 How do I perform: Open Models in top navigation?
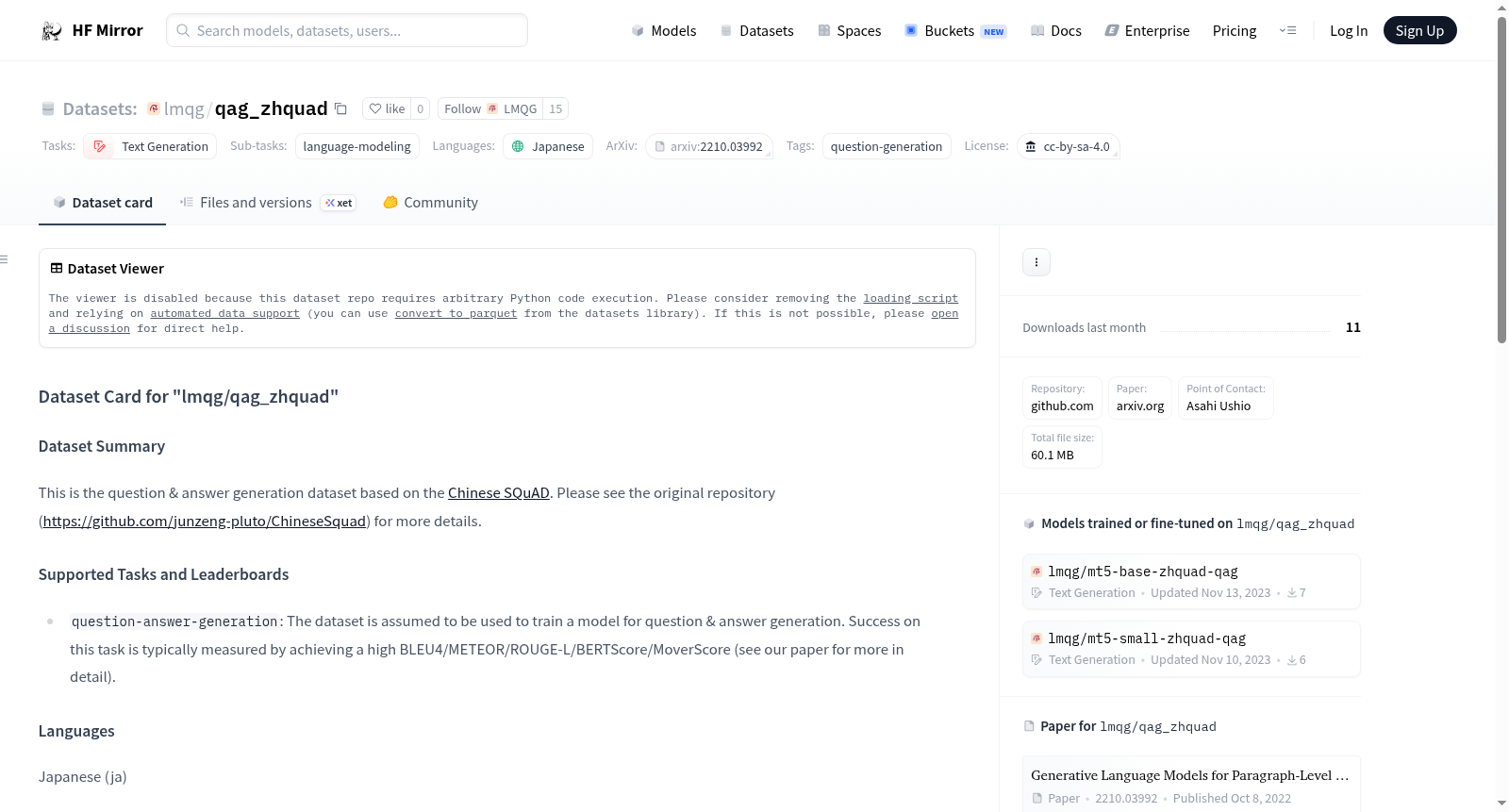tap(664, 31)
